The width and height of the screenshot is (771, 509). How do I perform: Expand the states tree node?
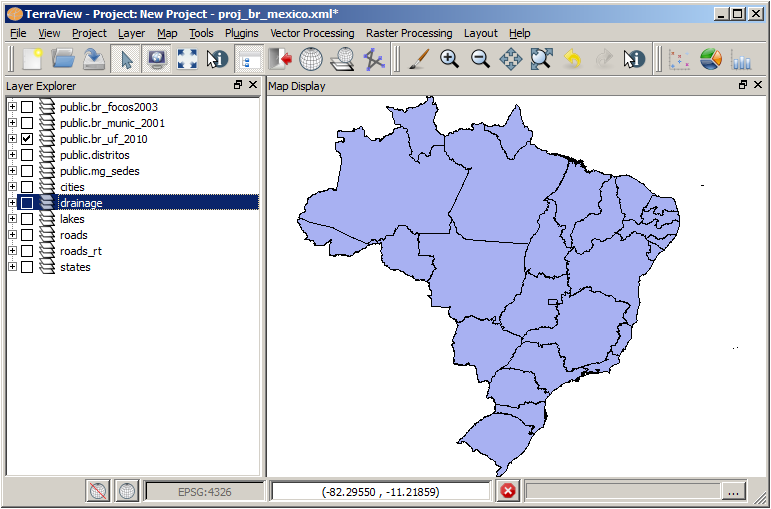pos(12,267)
